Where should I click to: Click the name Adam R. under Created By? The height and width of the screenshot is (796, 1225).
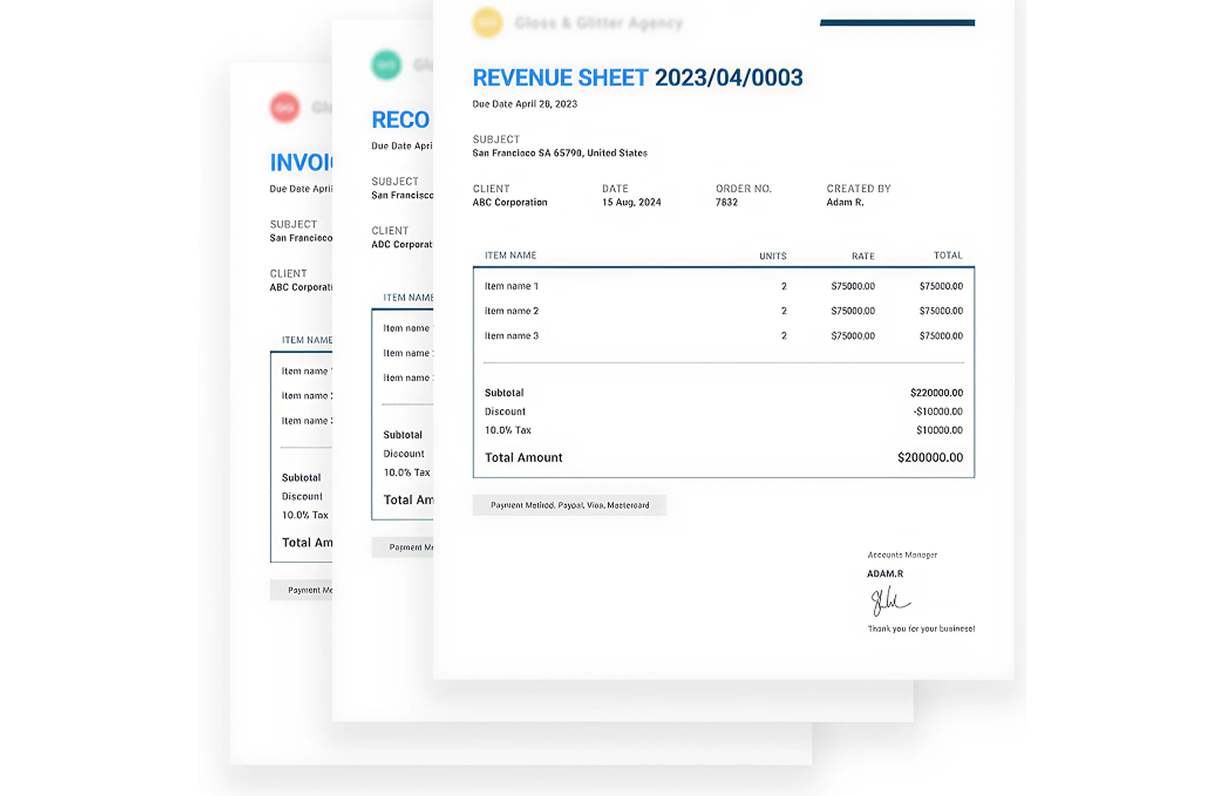point(845,202)
